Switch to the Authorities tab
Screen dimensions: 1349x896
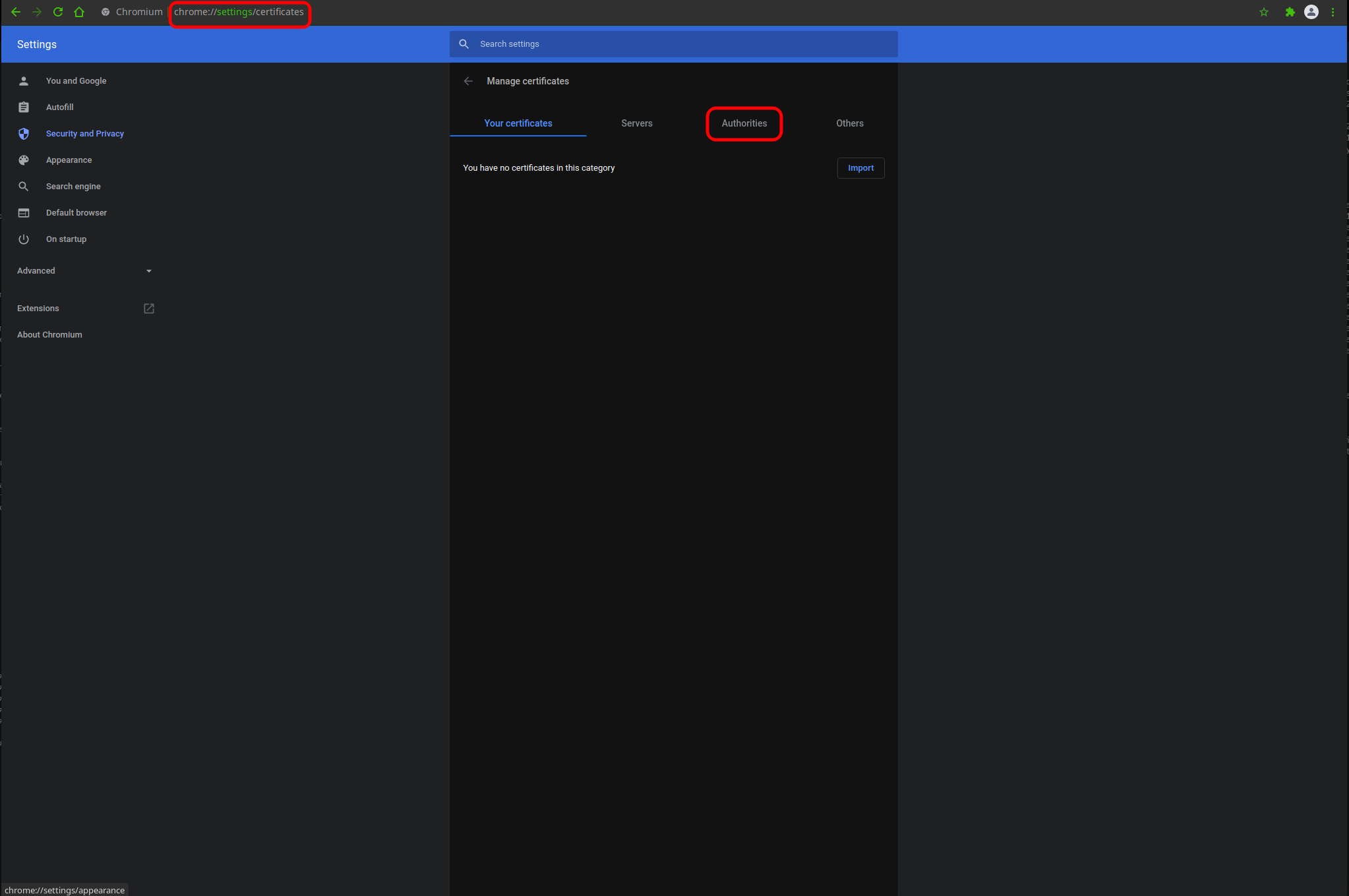[x=744, y=123]
